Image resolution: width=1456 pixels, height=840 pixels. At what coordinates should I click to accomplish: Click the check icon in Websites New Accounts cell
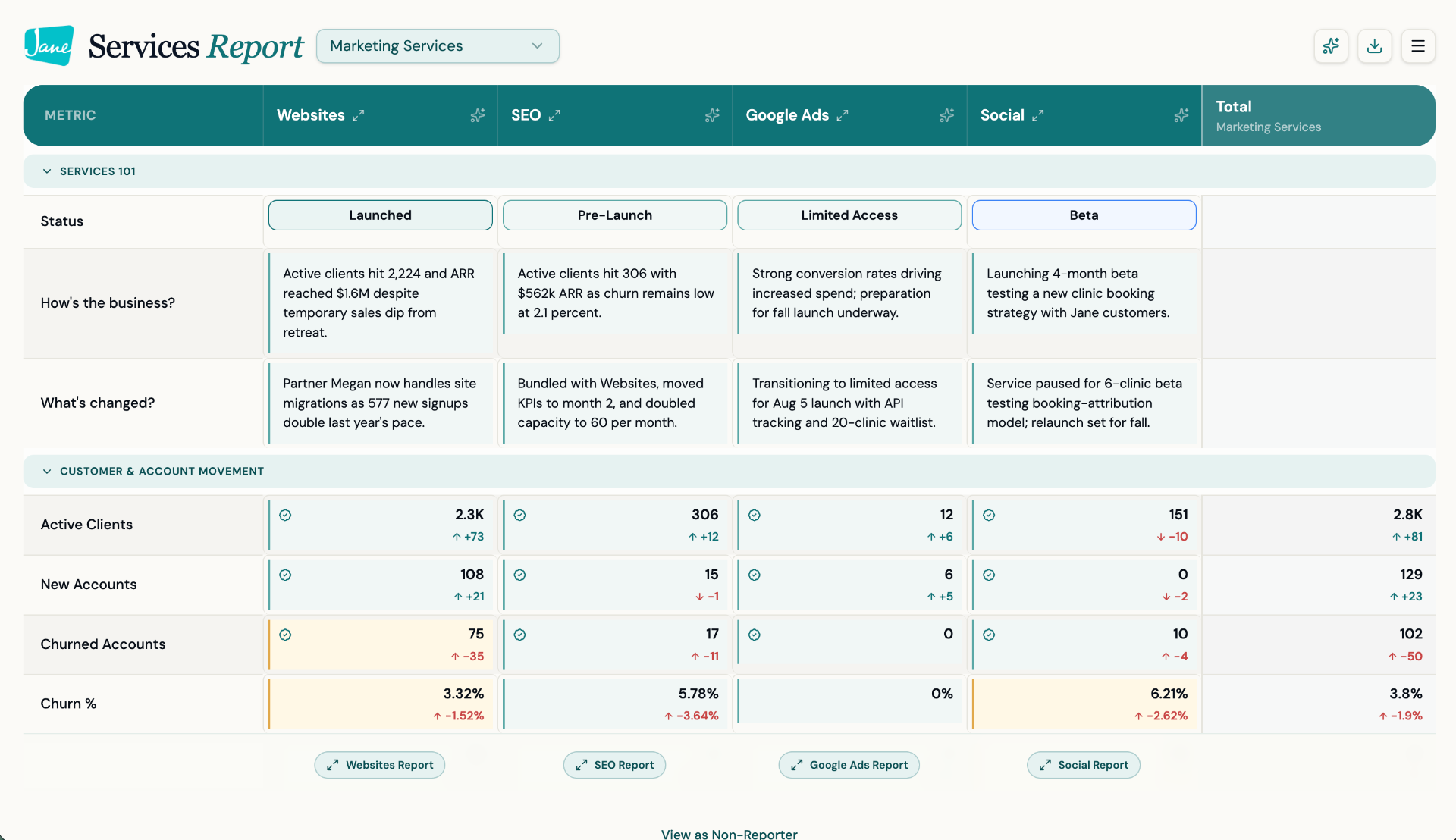point(285,575)
